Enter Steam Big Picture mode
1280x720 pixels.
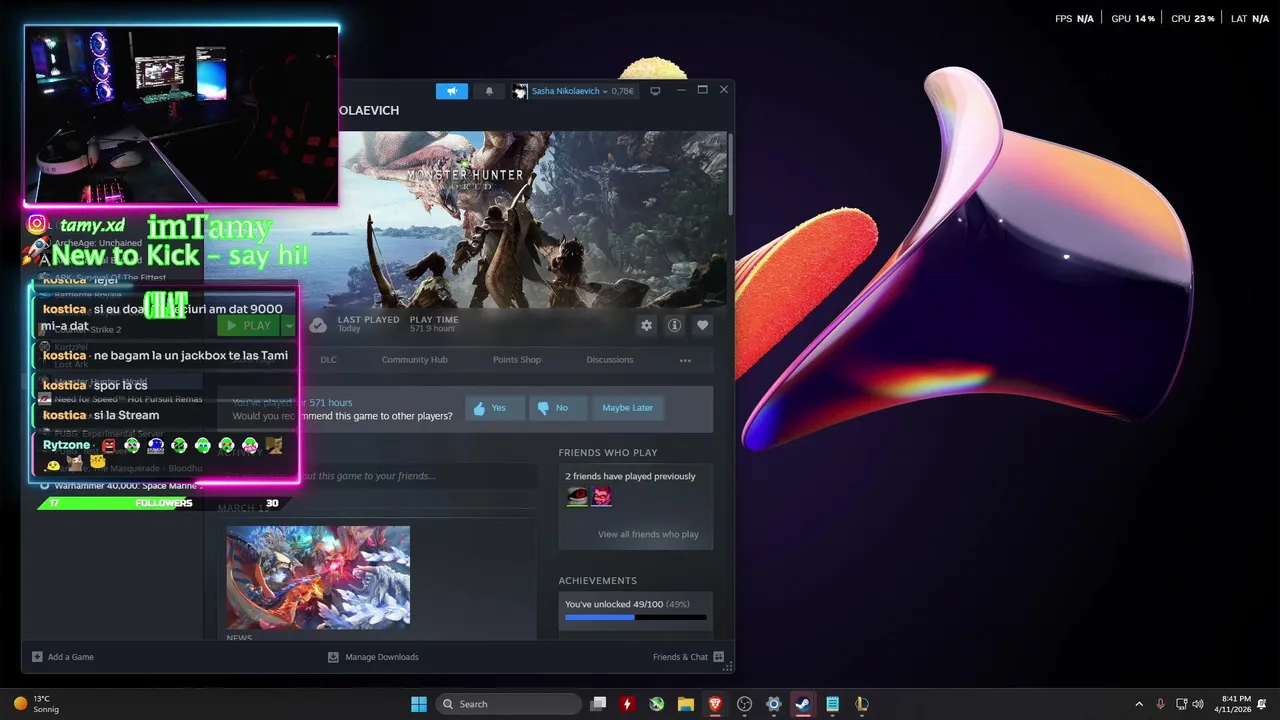(655, 91)
